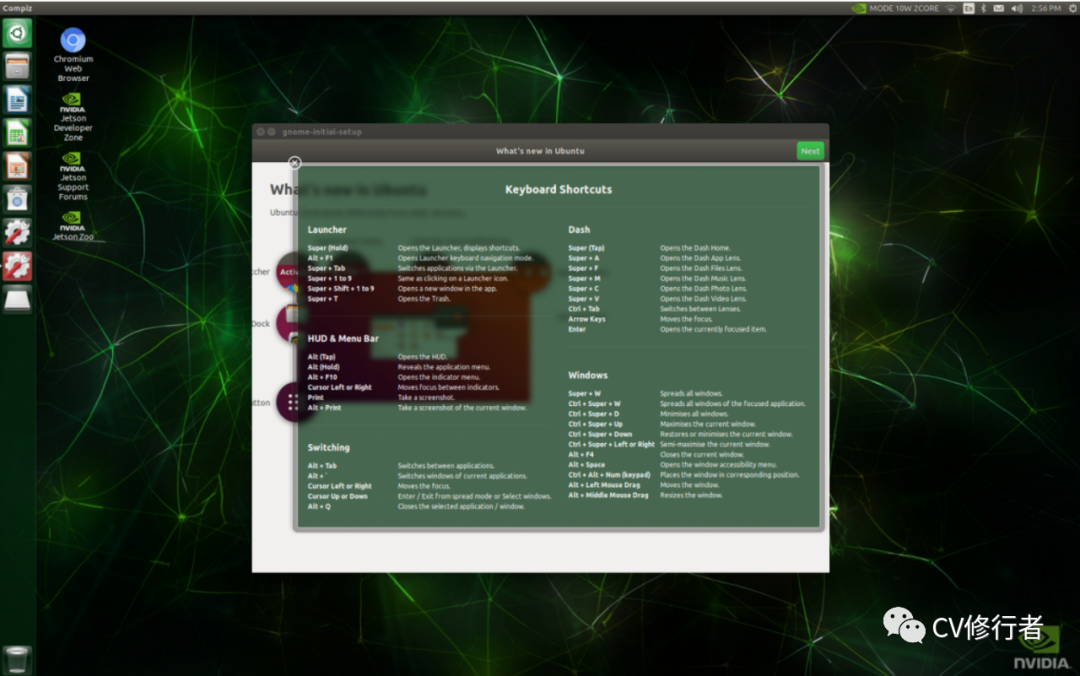Click the Alt + Middle Mouse Drag entry

point(608,495)
